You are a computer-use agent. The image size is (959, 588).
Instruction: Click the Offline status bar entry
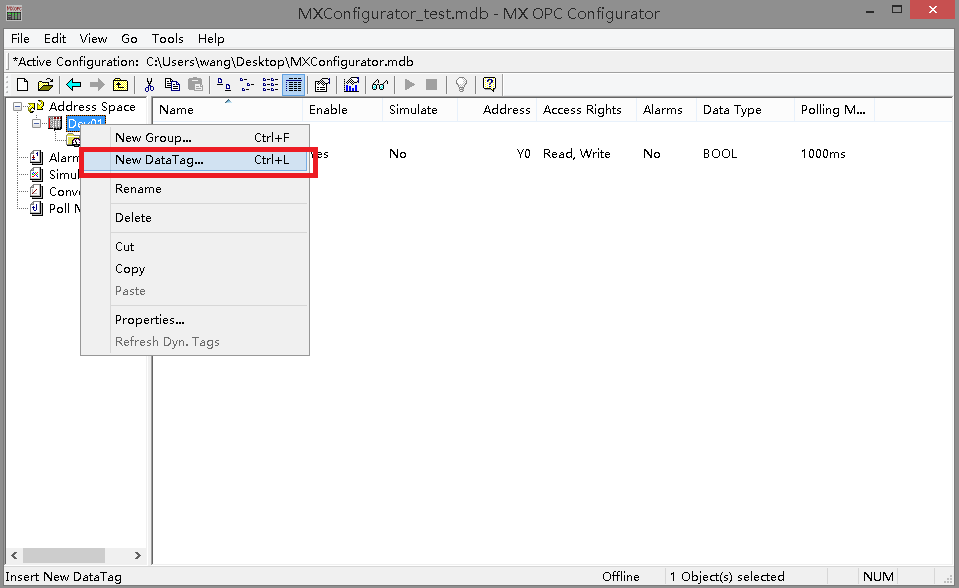(x=621, y=576)
